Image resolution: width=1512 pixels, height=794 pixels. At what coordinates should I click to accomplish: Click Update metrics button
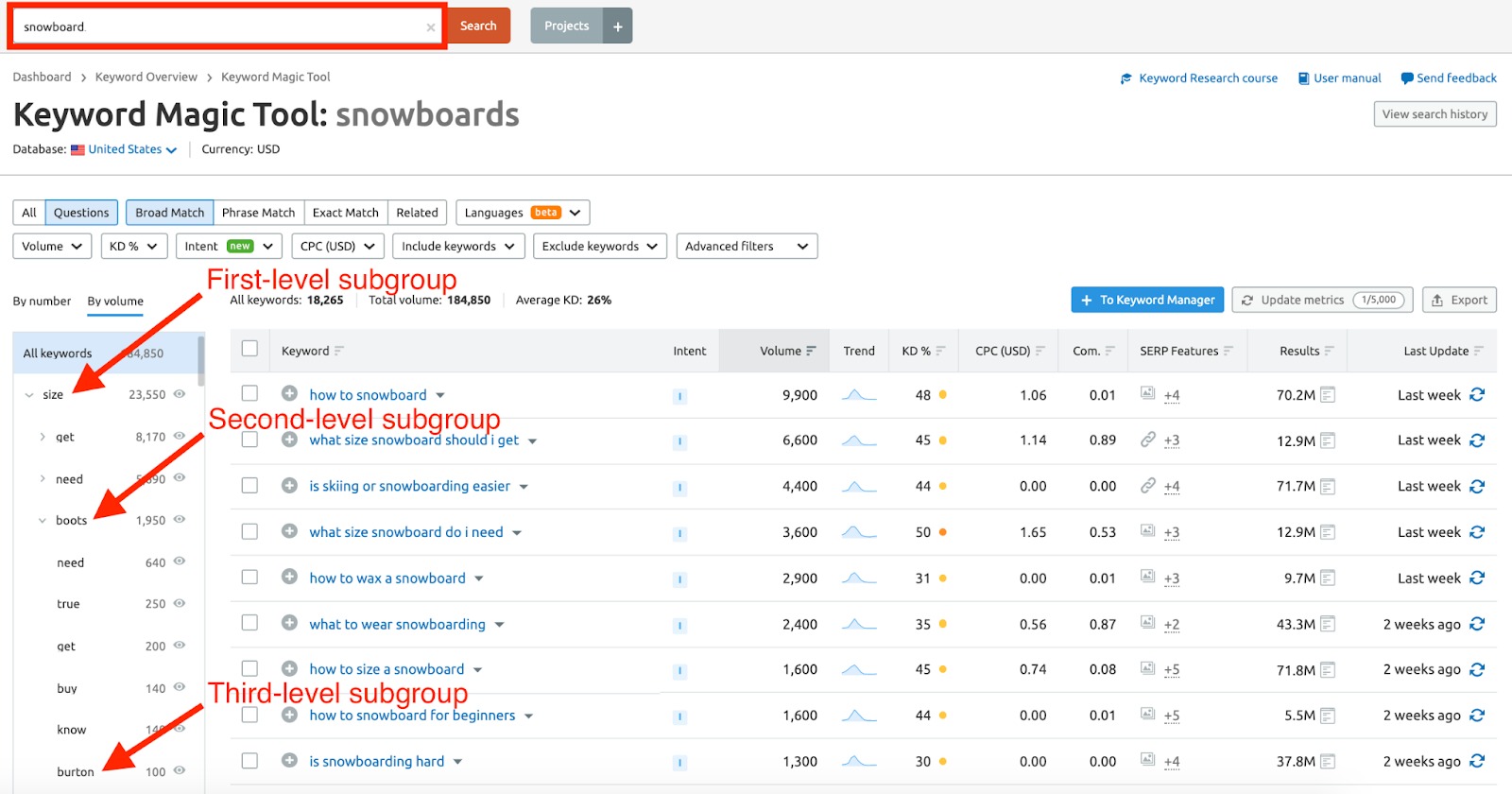(1322, 300)
